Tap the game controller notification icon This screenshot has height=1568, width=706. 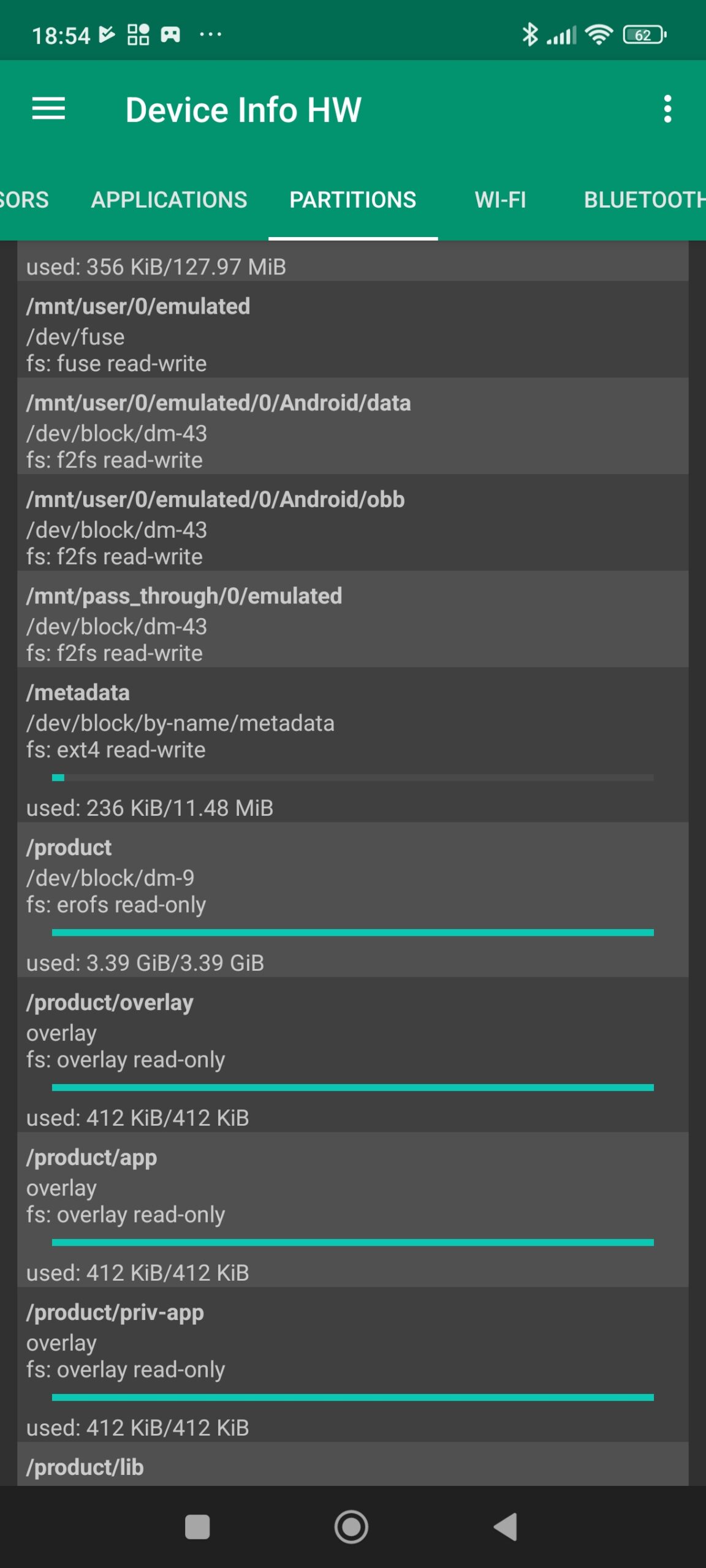point(170,35)
